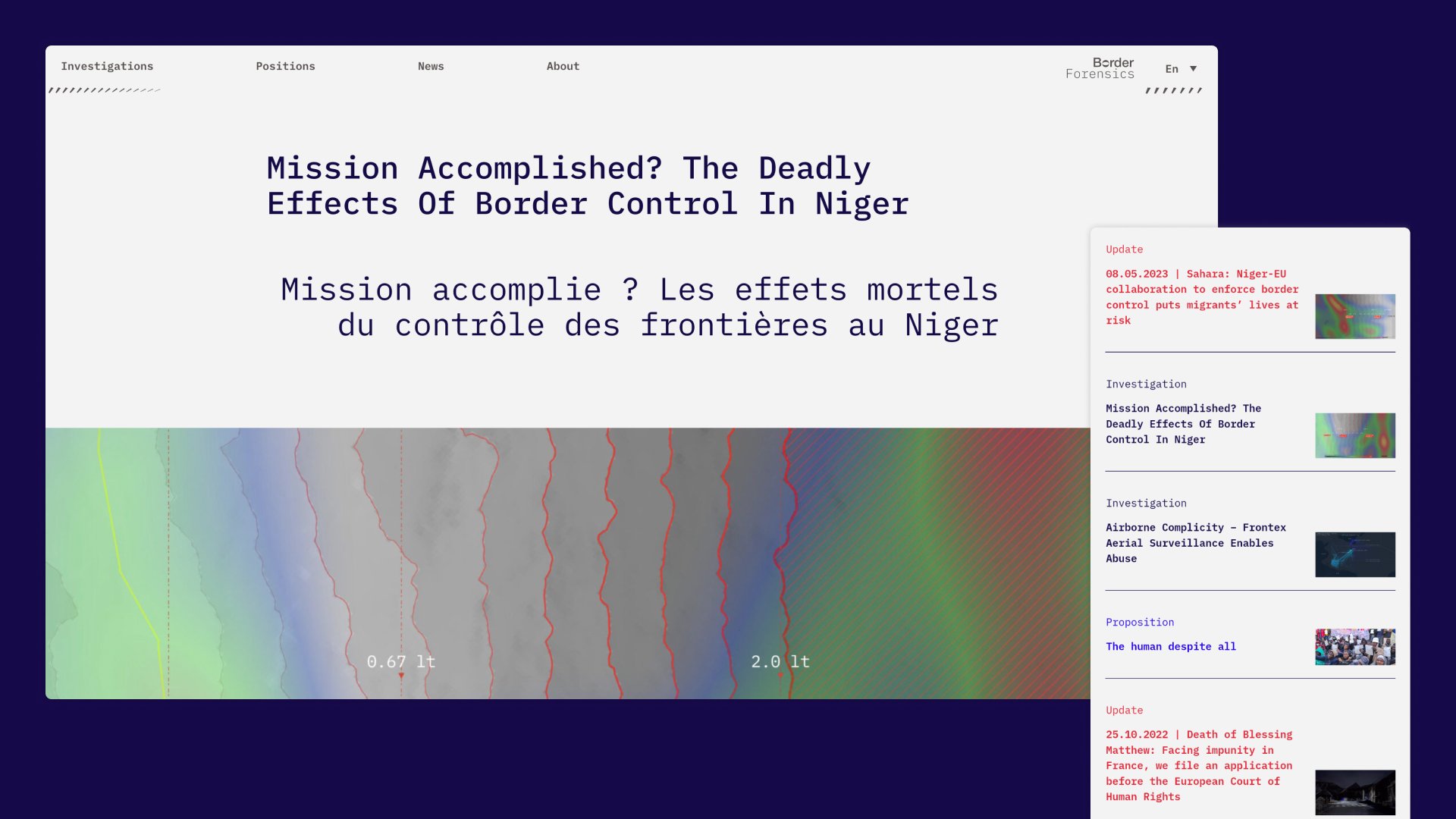The height and width of the screenshot is (819, 1456).
Task: Click The human despite all photo
Action: [x=1355, y=647]
